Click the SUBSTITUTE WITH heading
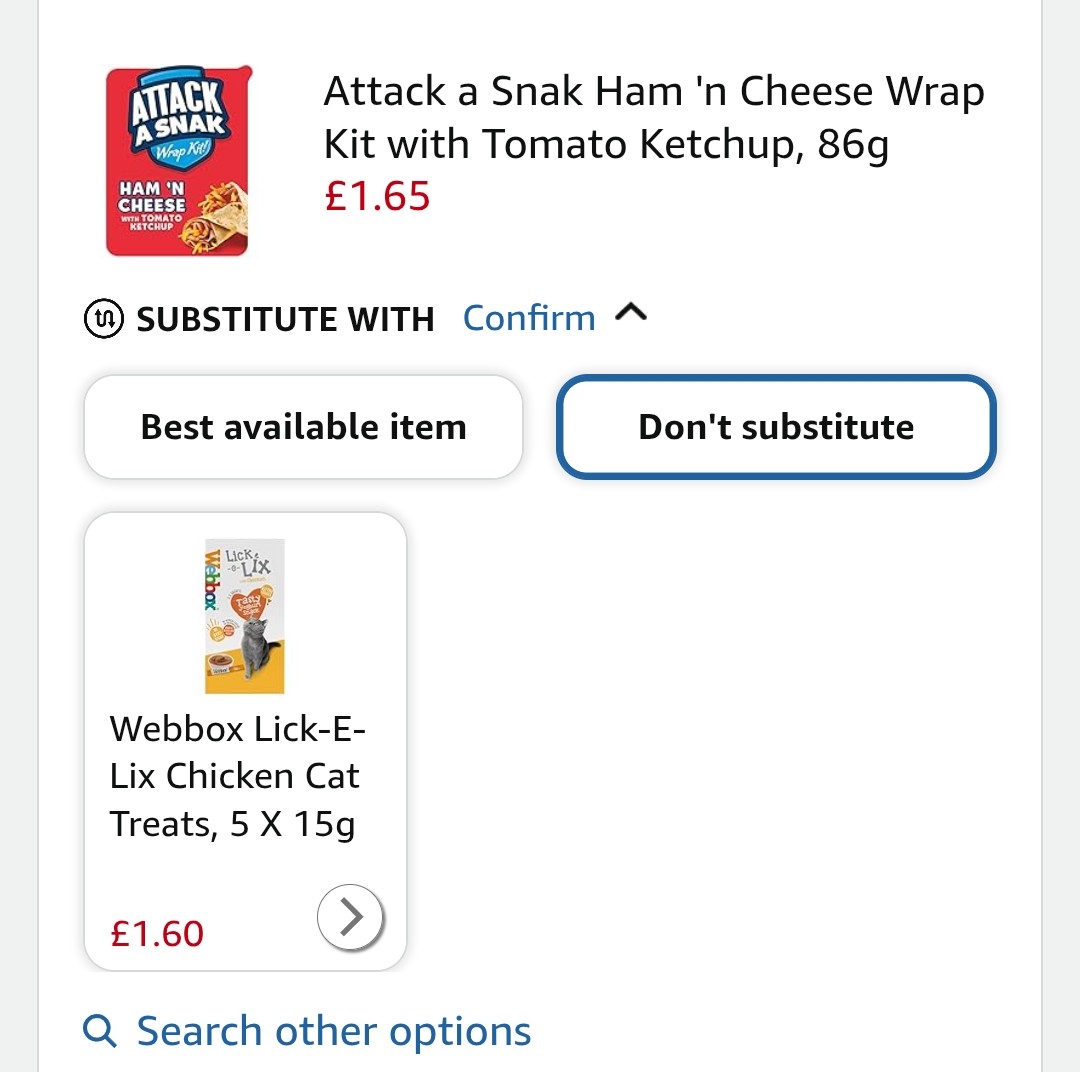The height and width of the screenshot is (1072, 1080). coord(285,320)
